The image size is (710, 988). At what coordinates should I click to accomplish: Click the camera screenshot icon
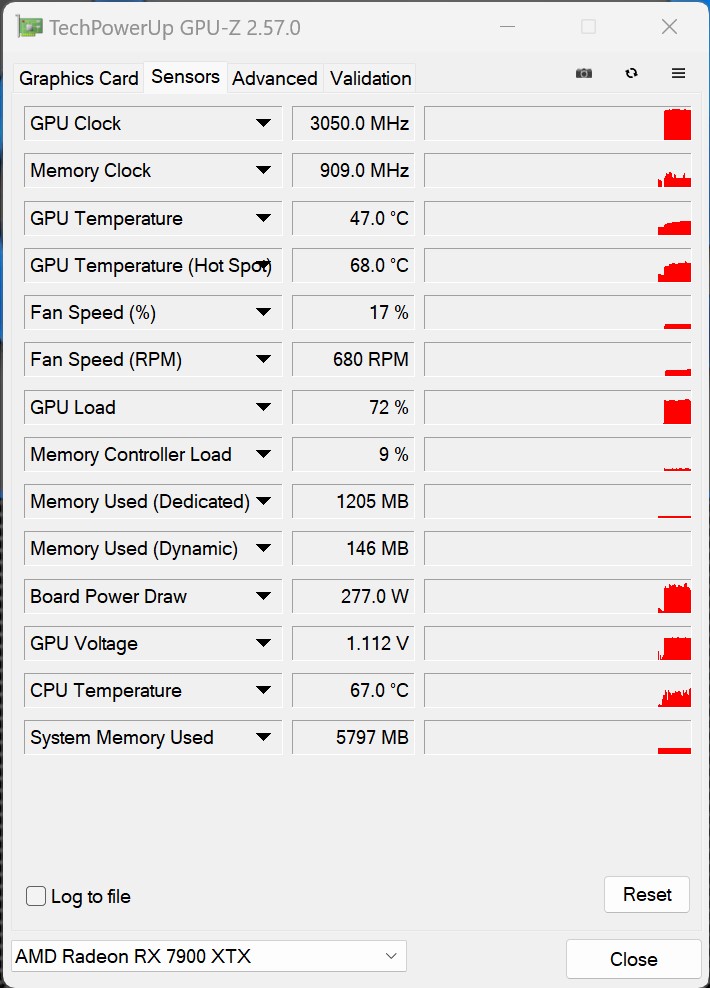pos(584,73)
